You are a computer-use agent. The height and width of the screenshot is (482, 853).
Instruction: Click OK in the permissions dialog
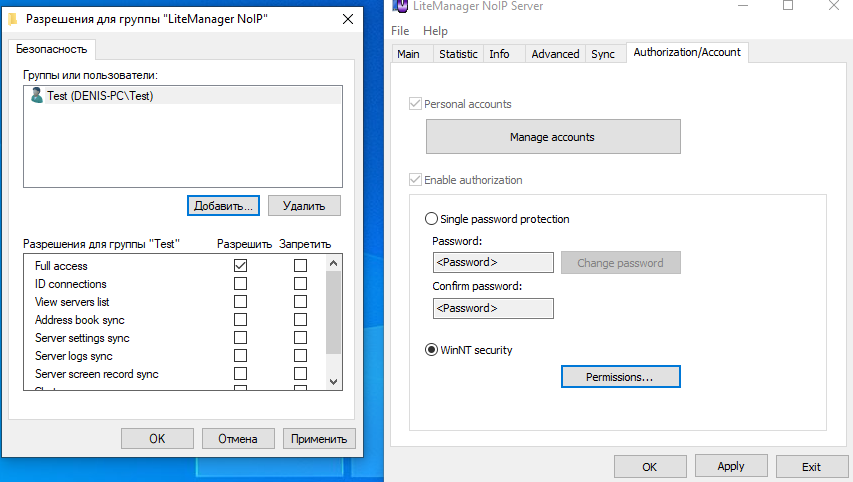(157, 438)
